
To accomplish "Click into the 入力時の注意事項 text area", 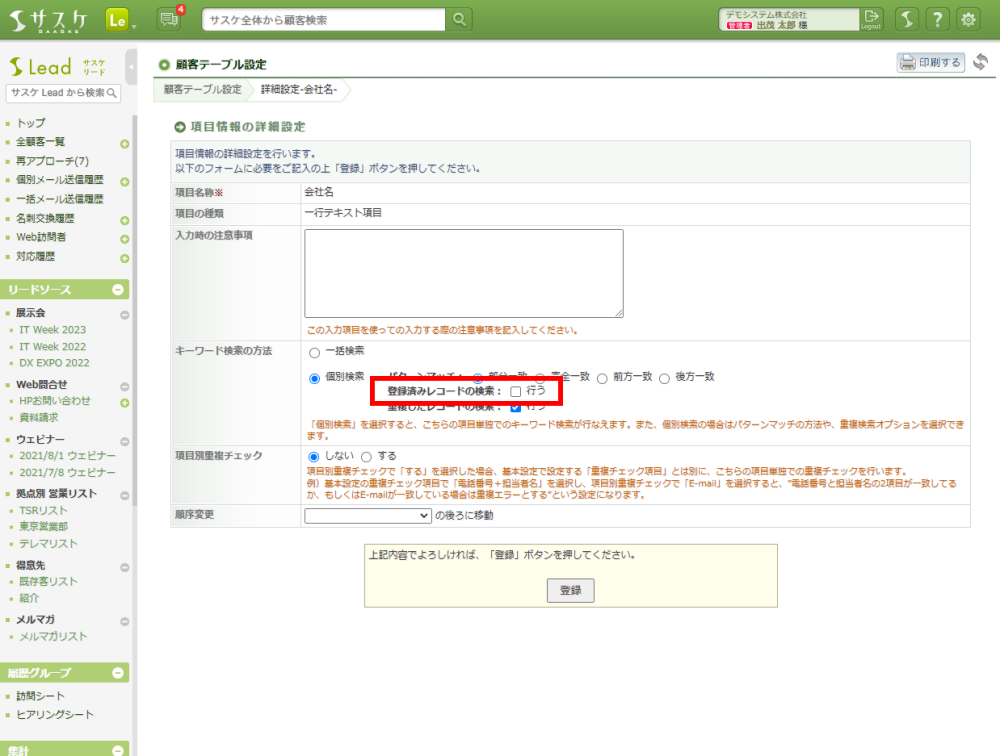I will (x=464, y=273).
